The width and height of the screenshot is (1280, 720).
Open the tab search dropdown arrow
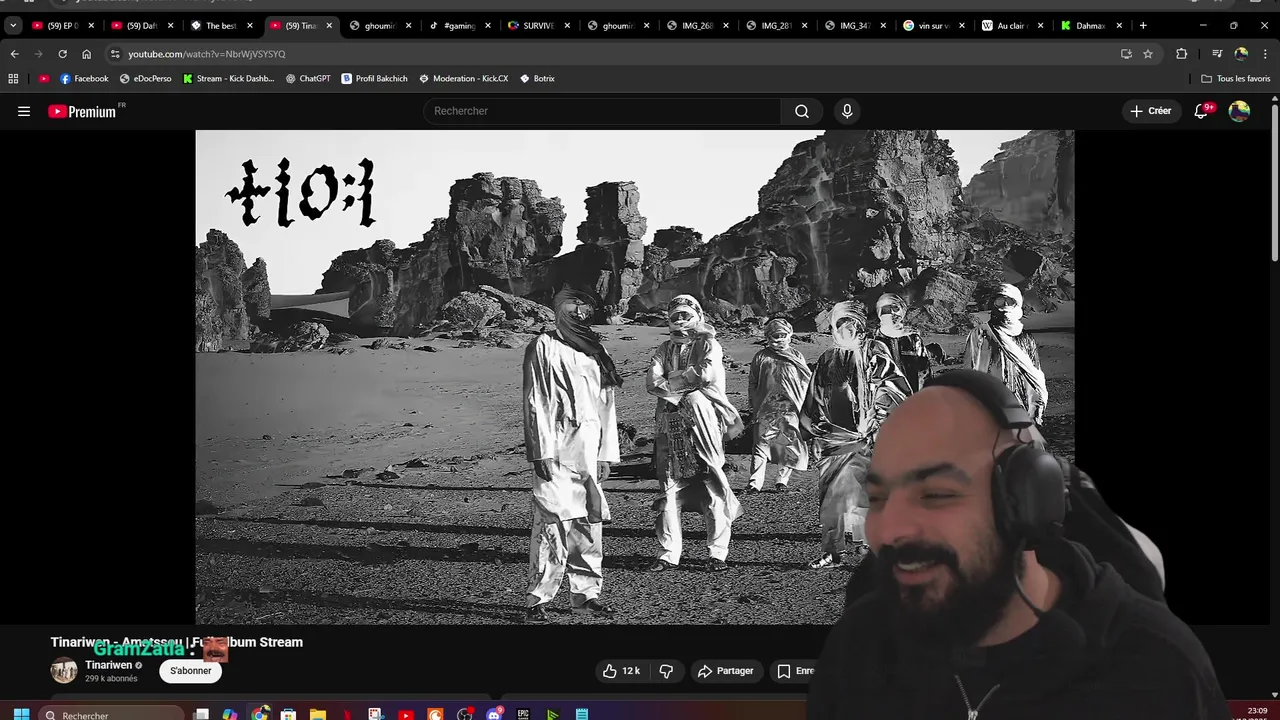coord(13,26)
